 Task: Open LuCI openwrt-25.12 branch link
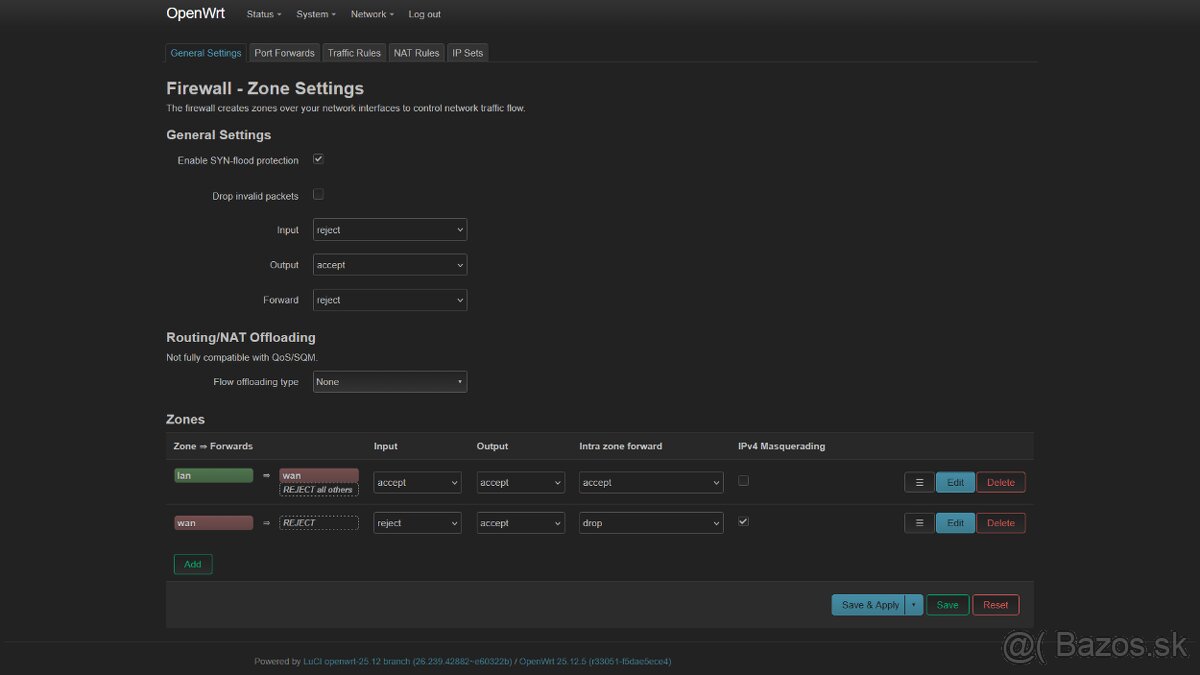click(x=407, y=661)
